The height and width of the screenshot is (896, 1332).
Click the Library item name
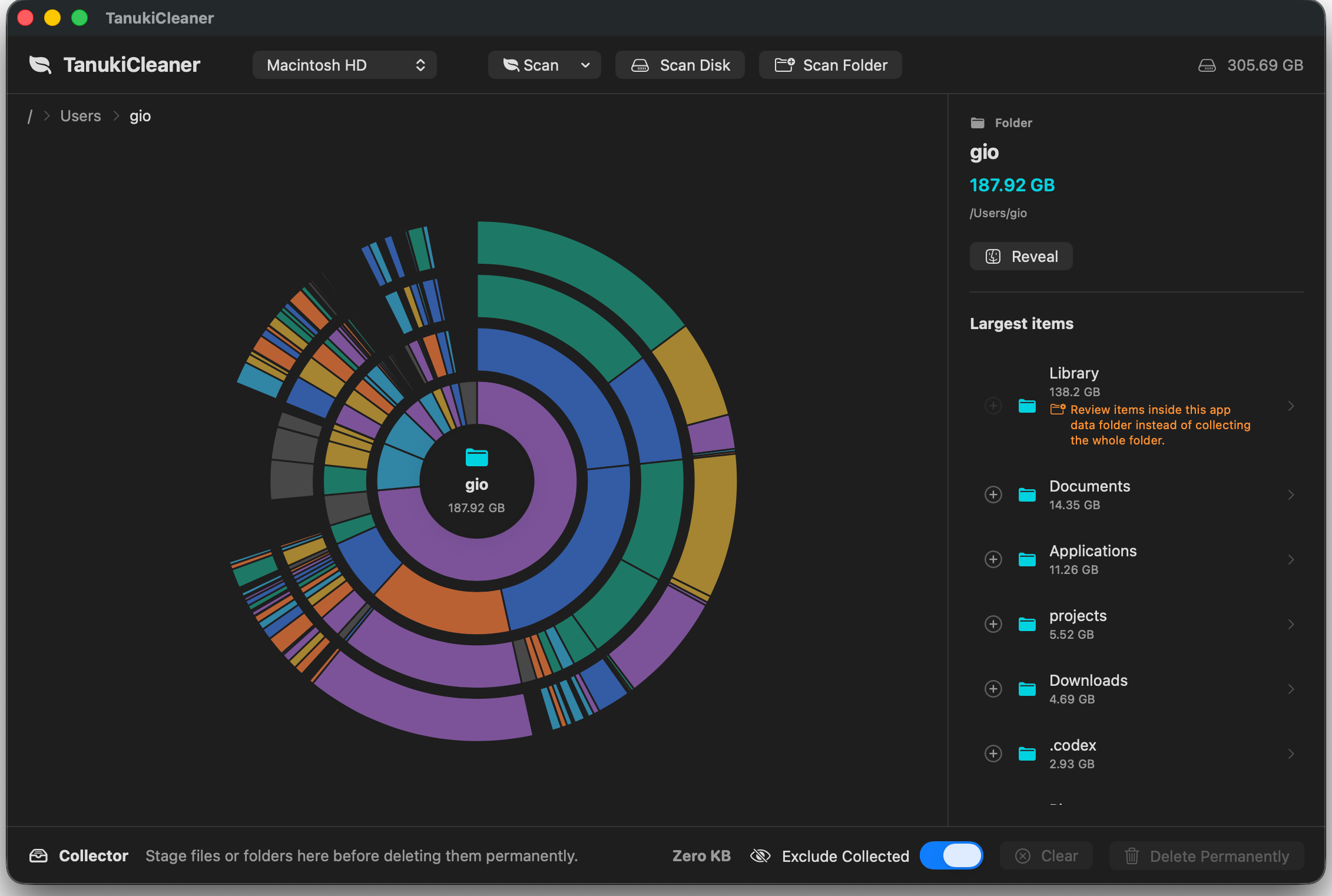[1074, 373]
